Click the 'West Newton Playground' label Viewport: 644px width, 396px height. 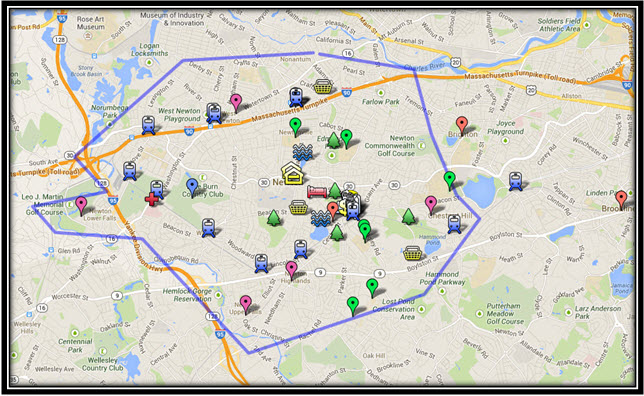click(179, 115)
